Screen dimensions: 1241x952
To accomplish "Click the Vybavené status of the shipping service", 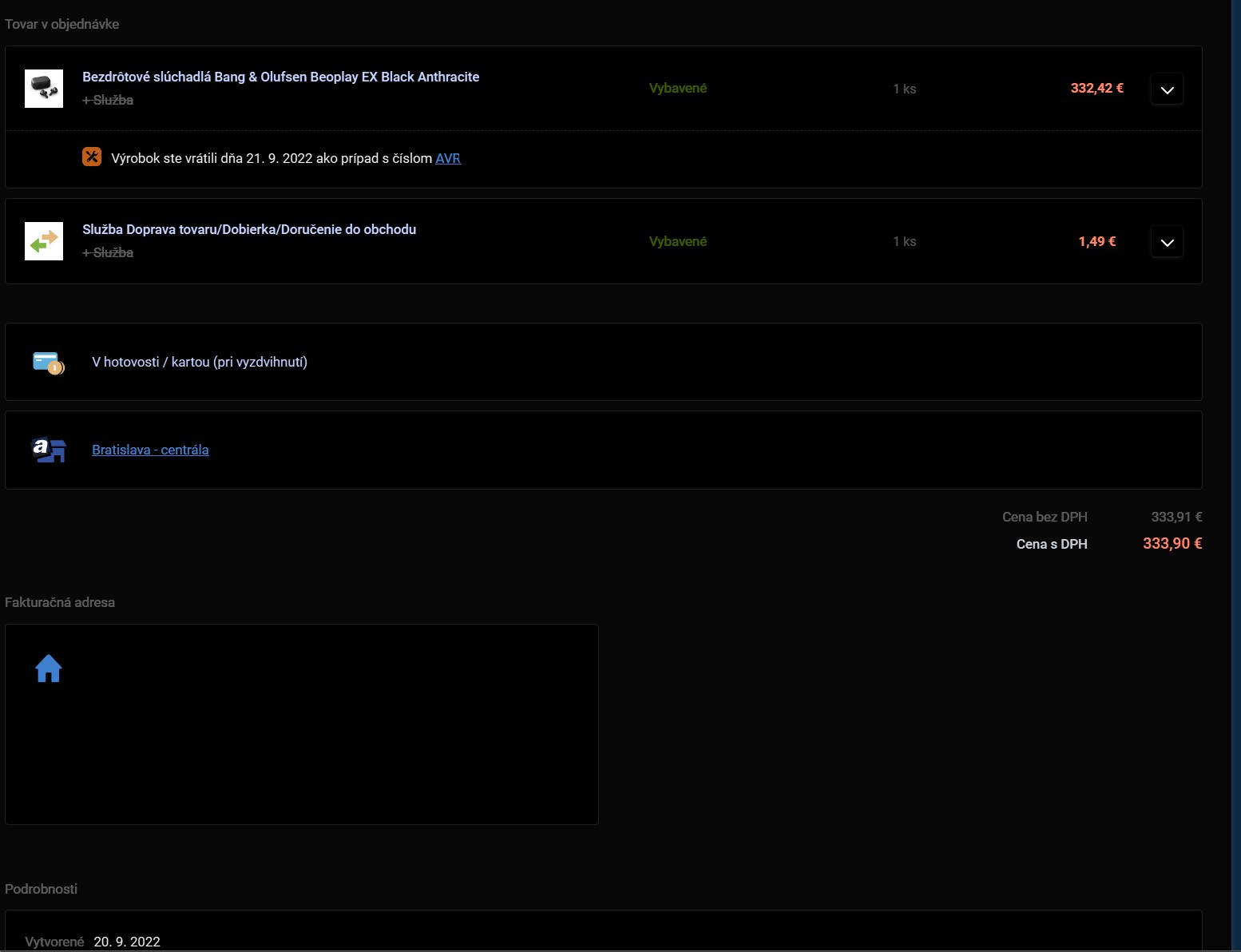I will (677, 241).
